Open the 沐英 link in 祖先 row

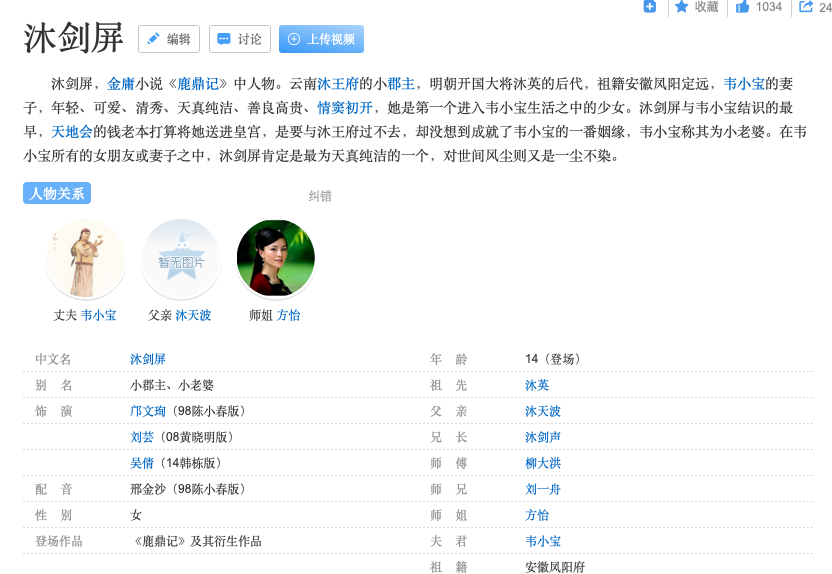pos(537,385)
